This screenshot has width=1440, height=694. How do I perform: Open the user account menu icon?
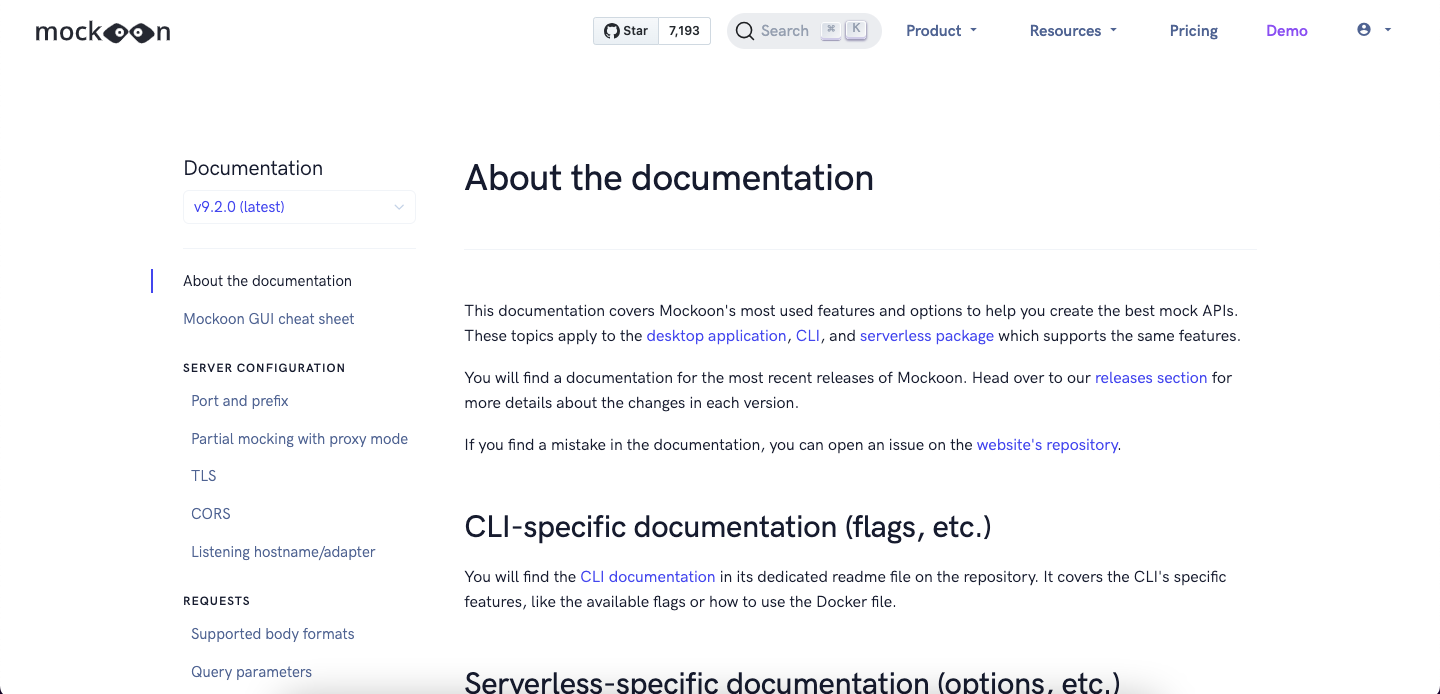tap(1364, 30)
